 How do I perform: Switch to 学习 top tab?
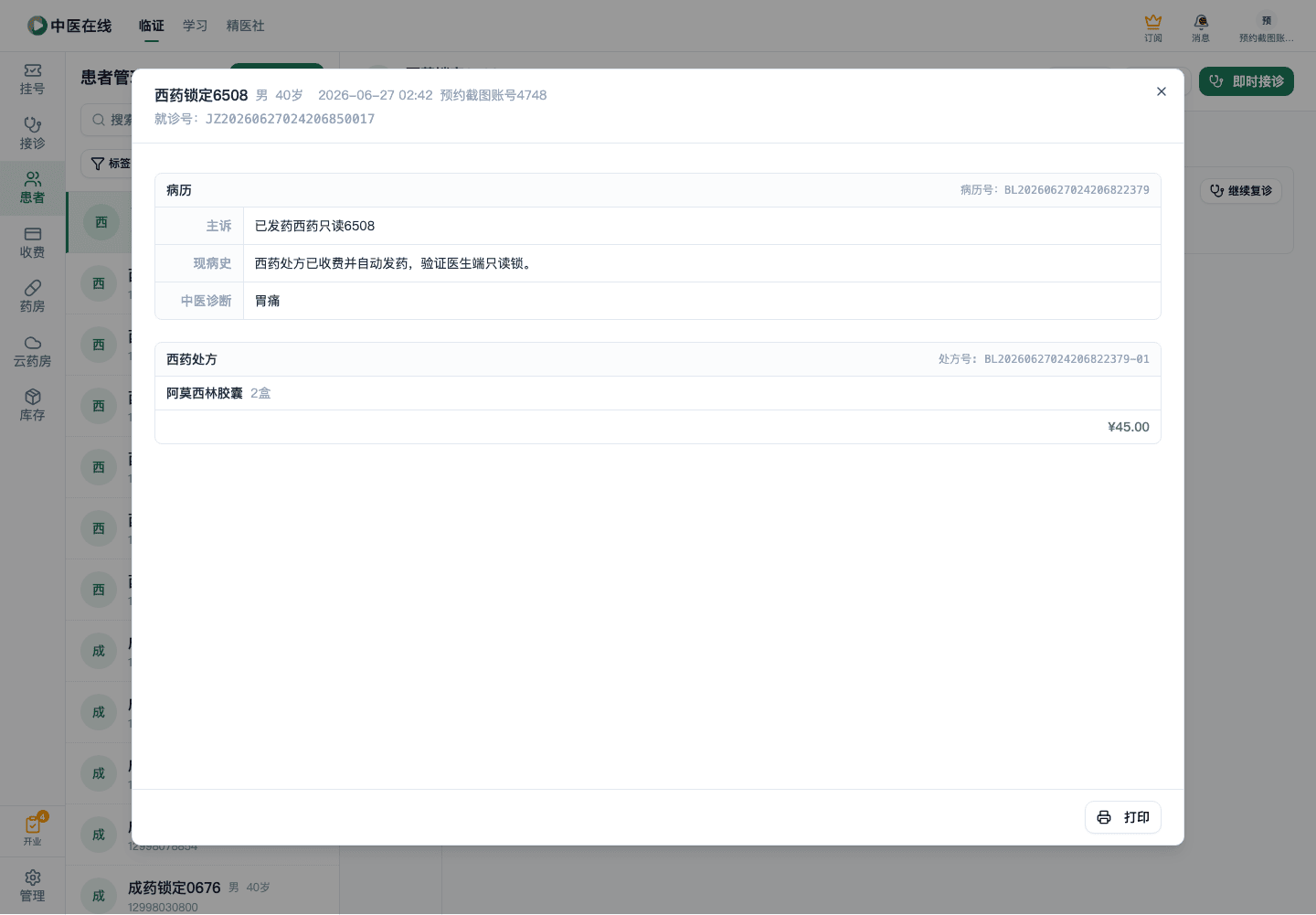pos(196,26)
